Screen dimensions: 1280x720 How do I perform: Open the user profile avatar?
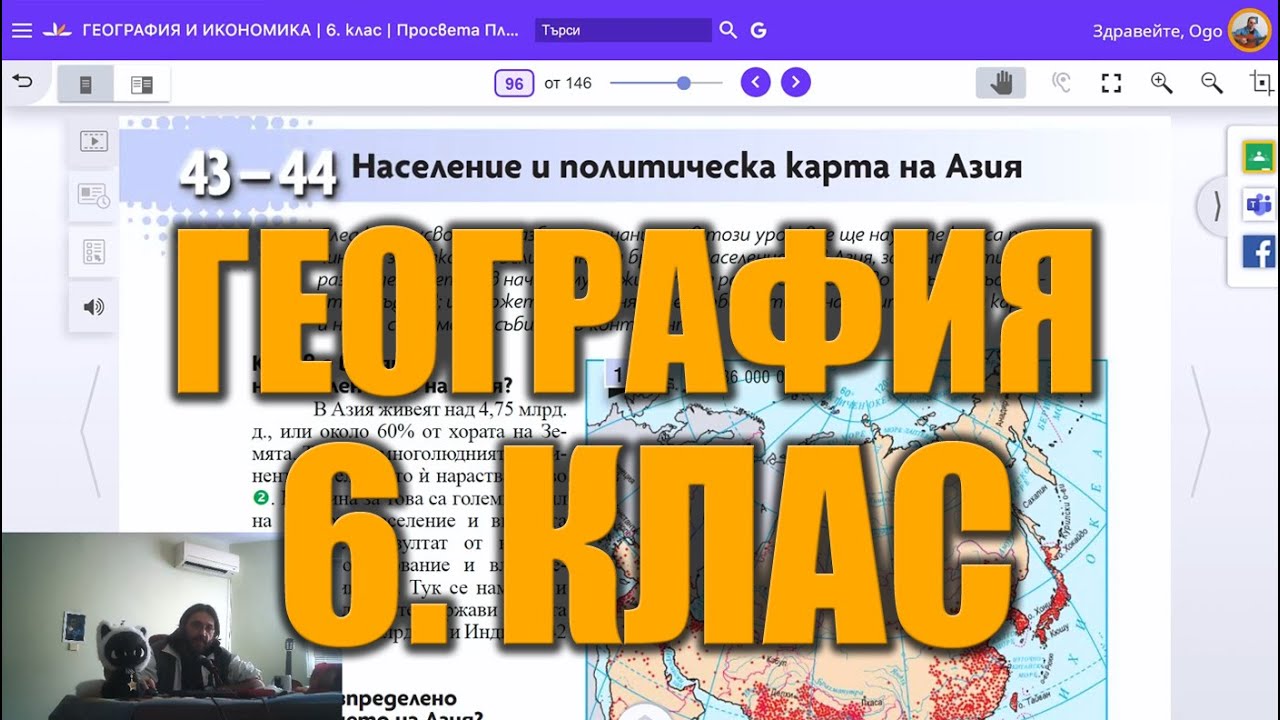pos(1250,30)
